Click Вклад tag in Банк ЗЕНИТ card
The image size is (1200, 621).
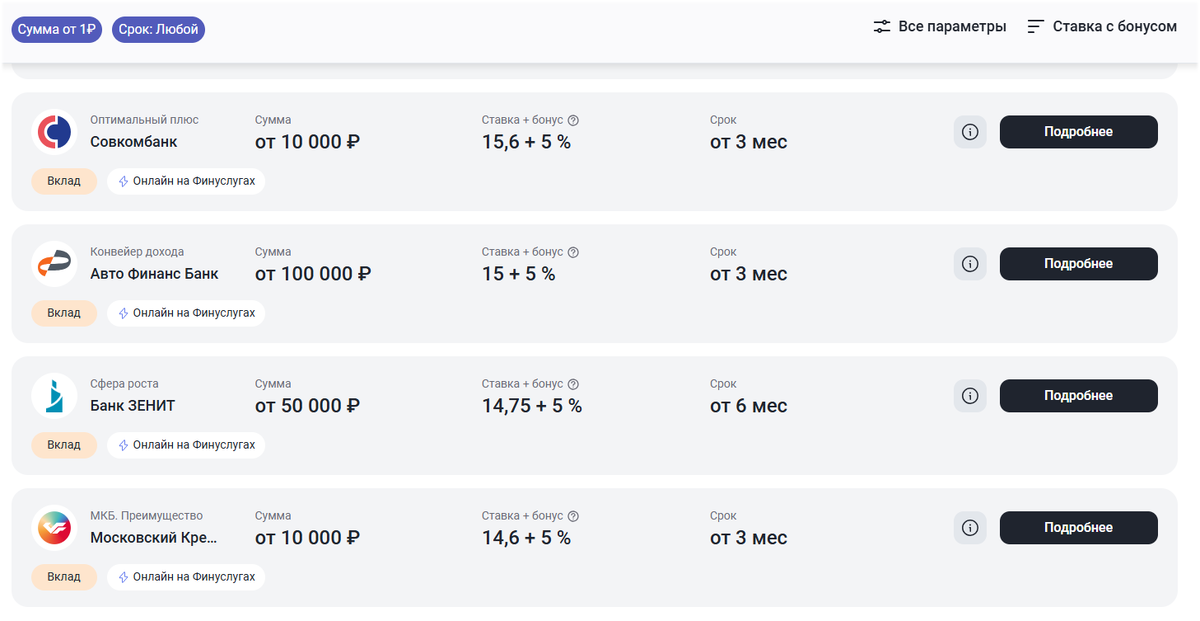[x=64, y=445]
